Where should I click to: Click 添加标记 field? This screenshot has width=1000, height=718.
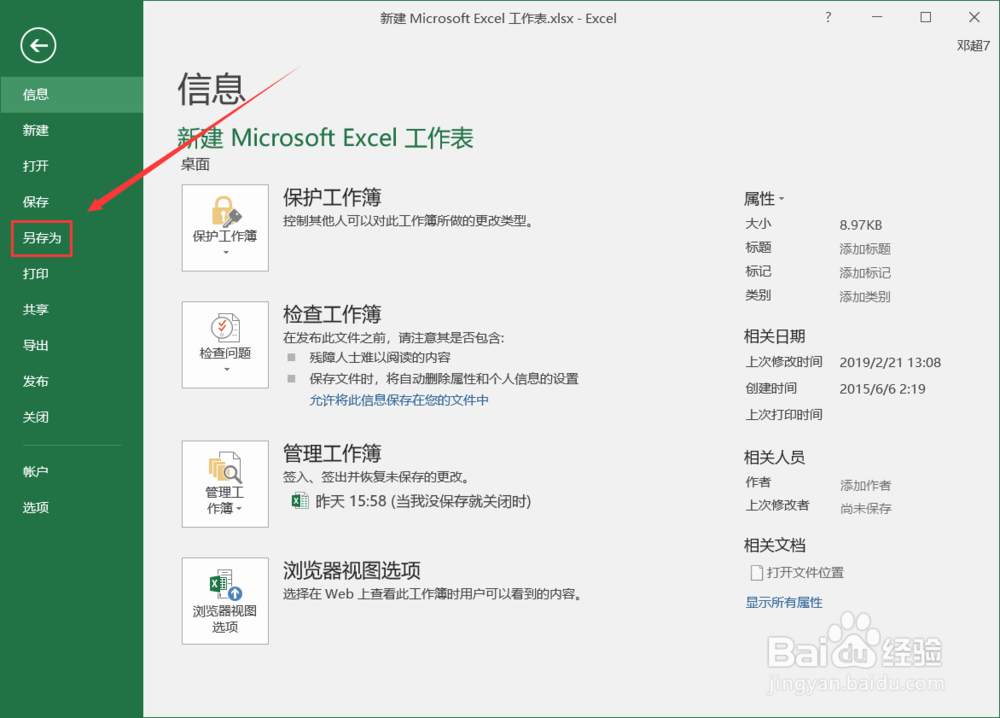click(x=865, y=273)
